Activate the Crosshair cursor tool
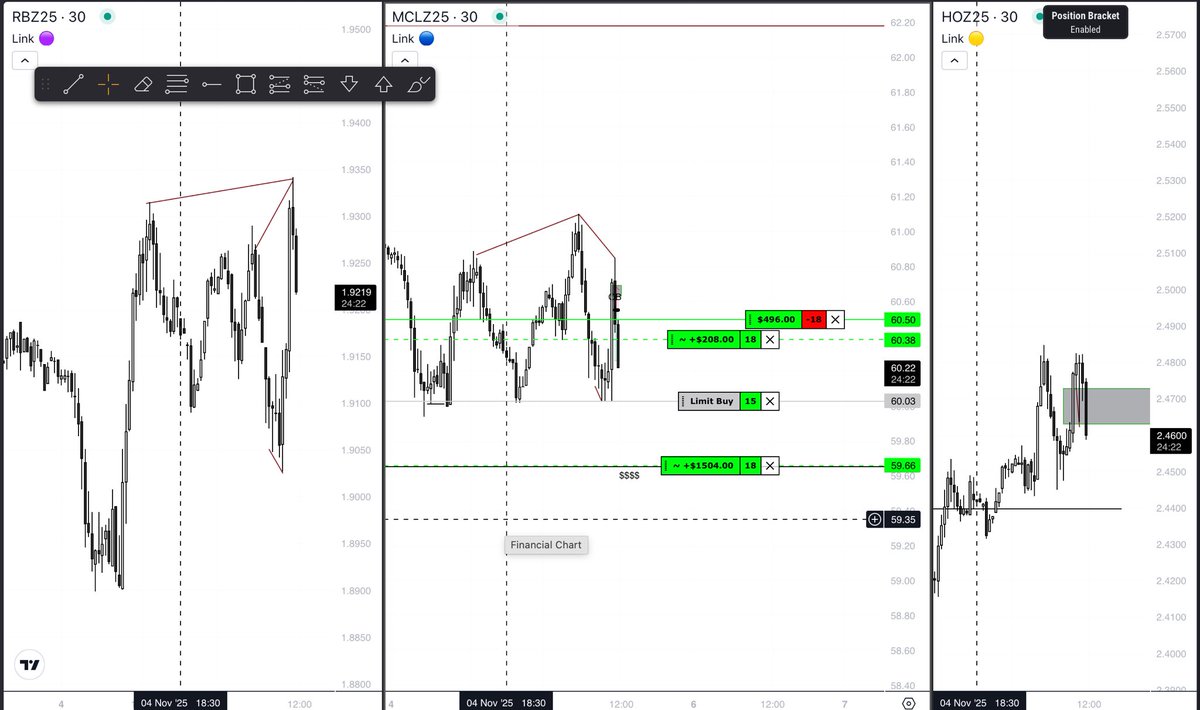The height and width of the screenshot is (710, 1200). pyautogui.click(x=106, y=84)
